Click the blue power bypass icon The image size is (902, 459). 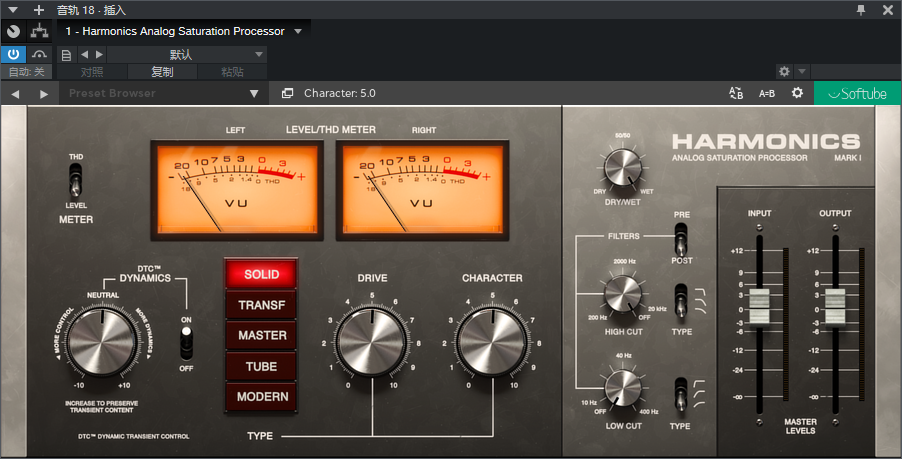click(x=13, y=54)
